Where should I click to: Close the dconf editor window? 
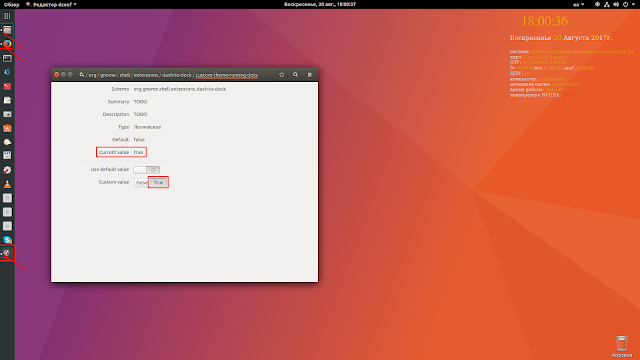57,75
